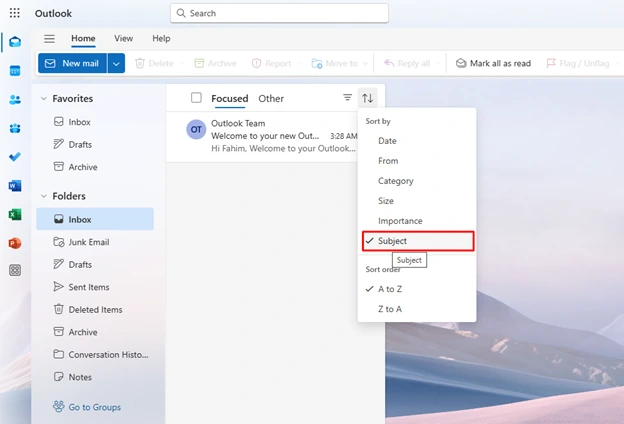
Task: Click the search magnifier icon
Action: point(181,13)
